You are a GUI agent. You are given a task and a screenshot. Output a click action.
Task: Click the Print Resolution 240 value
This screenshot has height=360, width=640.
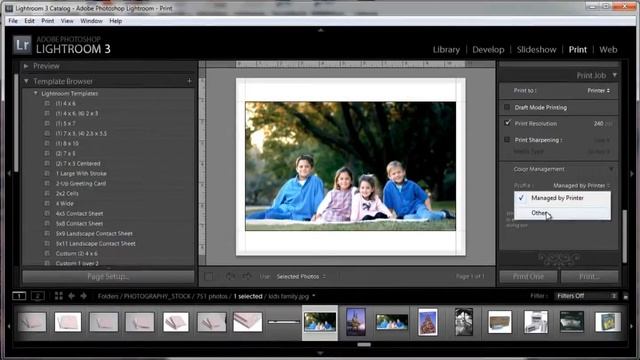[598, 123]
